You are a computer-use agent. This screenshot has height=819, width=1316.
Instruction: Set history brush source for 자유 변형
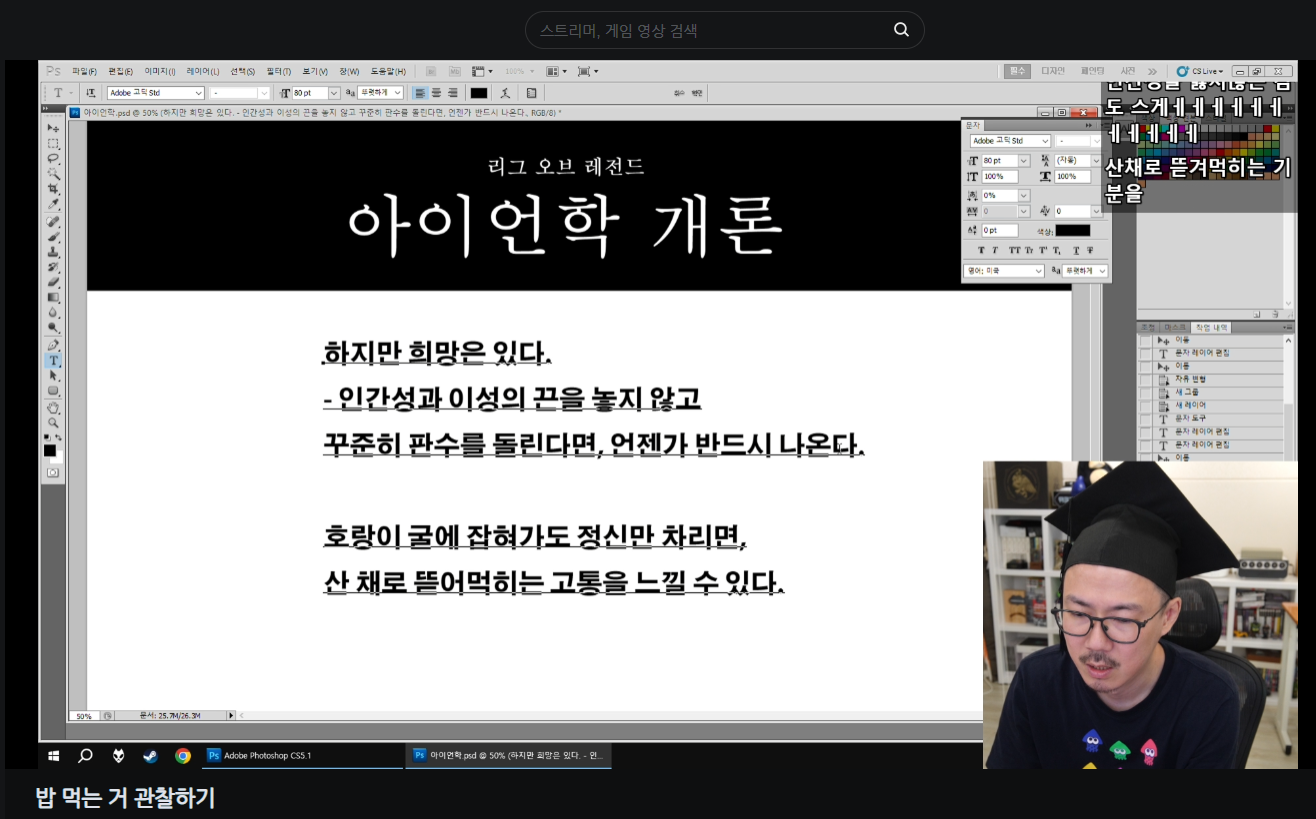pos(1145,380)
